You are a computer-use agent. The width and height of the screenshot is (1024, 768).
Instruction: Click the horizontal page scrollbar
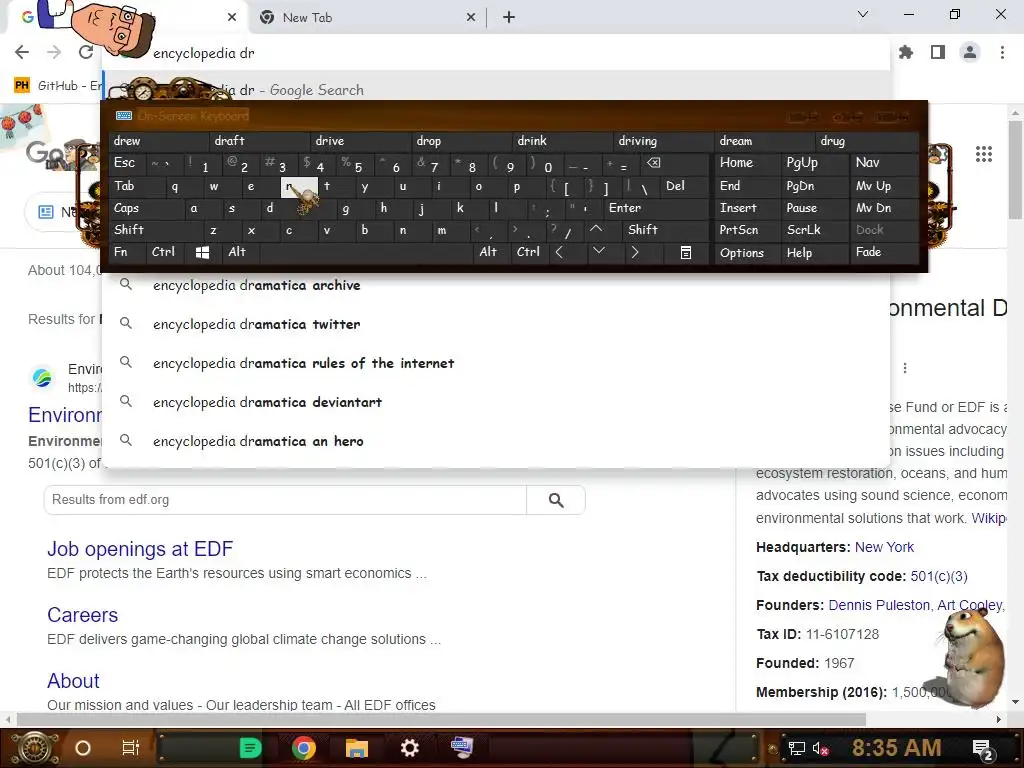(x=441, y=720)
